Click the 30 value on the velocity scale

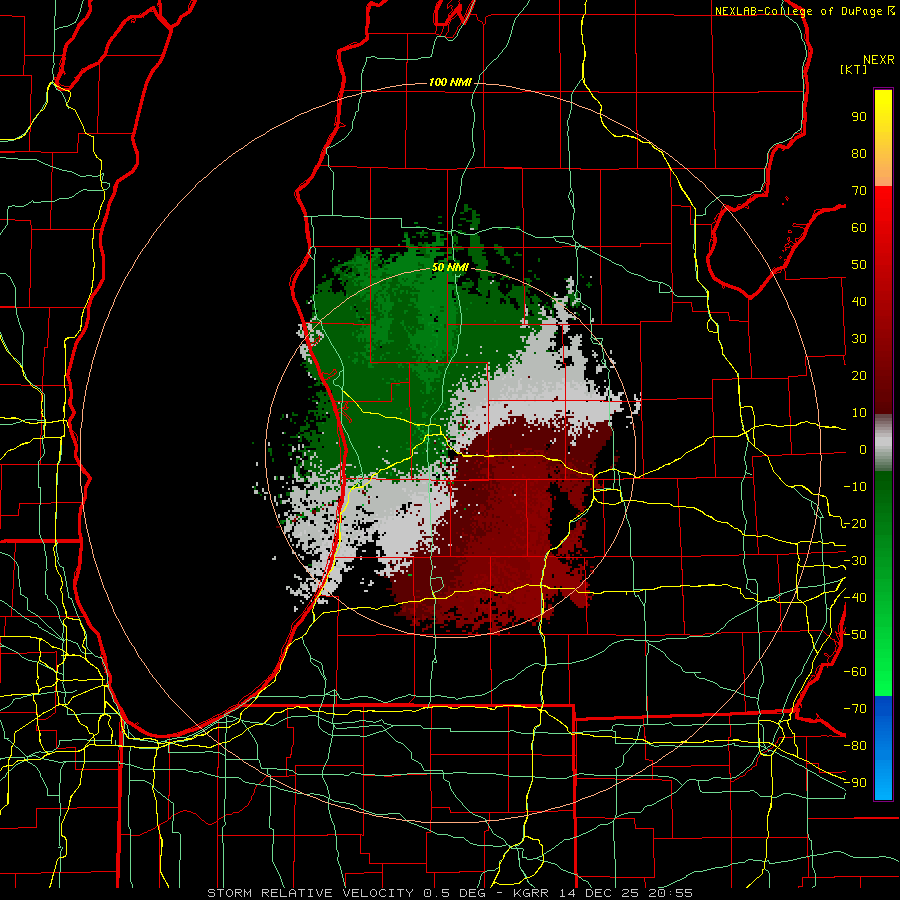859,339
